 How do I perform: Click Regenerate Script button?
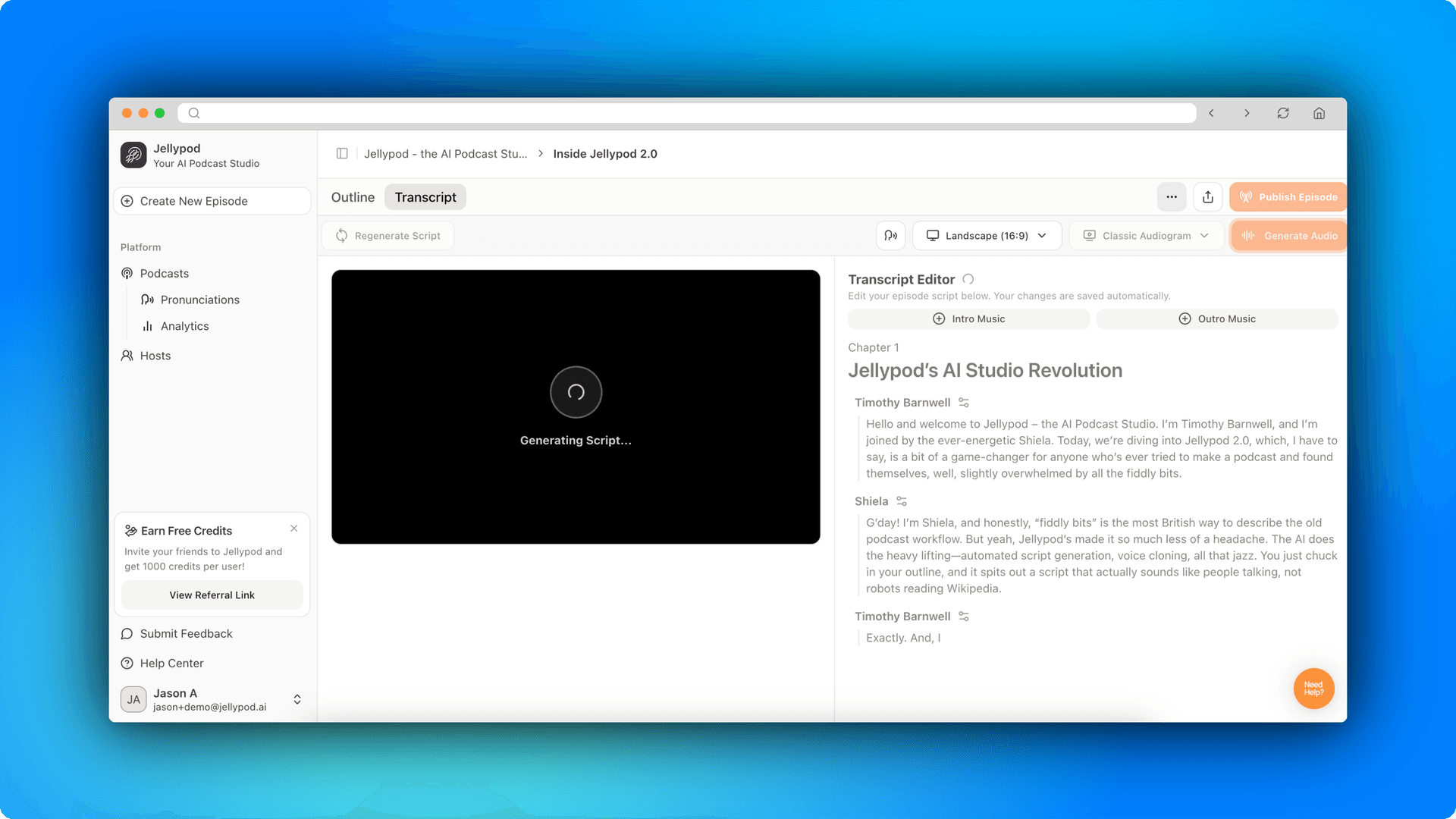point(388,236)
